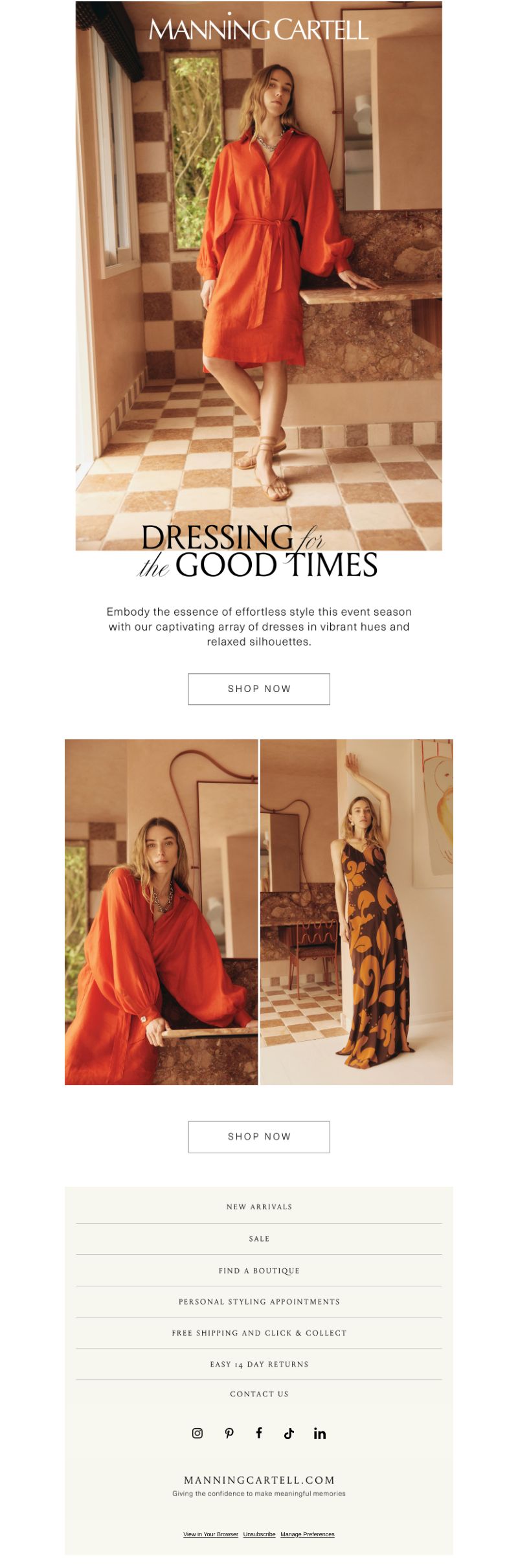Select Find a Boutique

[x=259, y=1270]
